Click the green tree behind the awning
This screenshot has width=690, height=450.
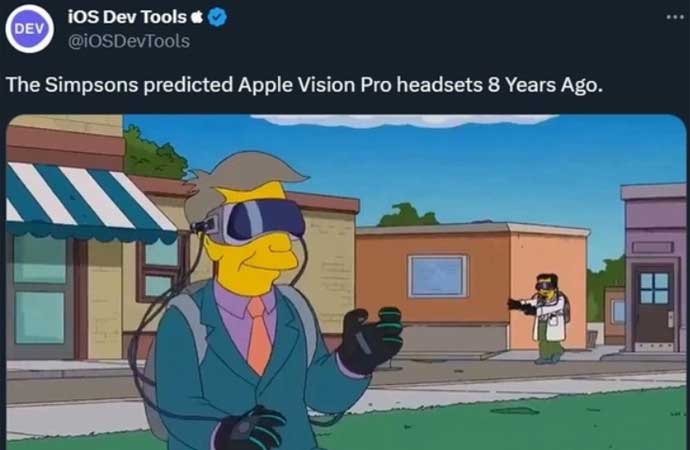tap(154, 154)
